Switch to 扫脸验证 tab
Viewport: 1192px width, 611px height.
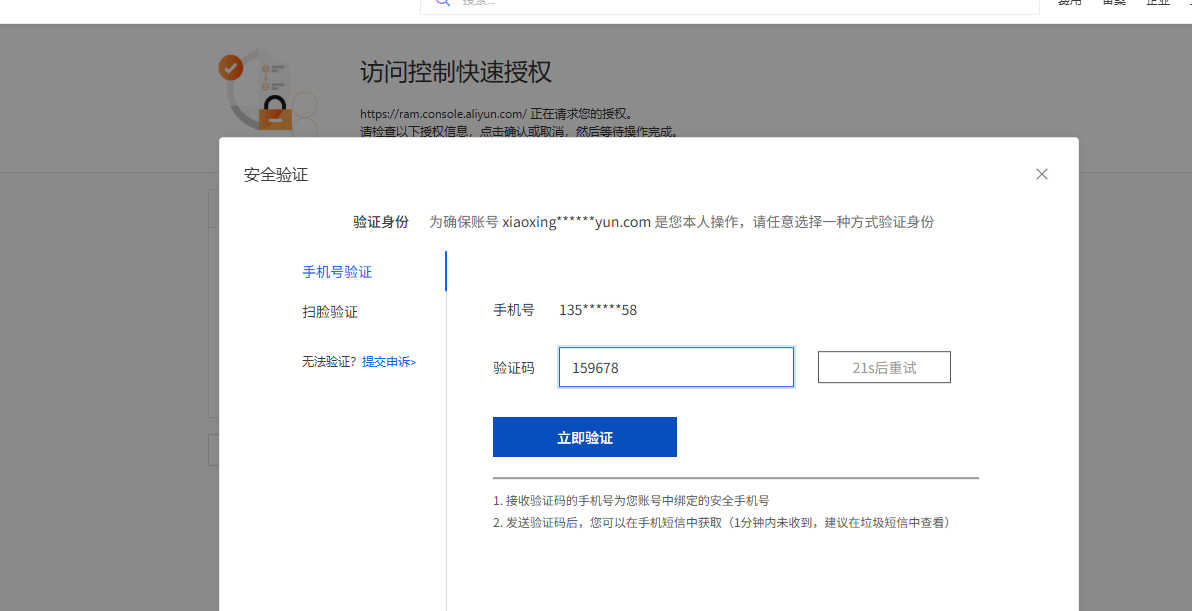coord(330,312)
